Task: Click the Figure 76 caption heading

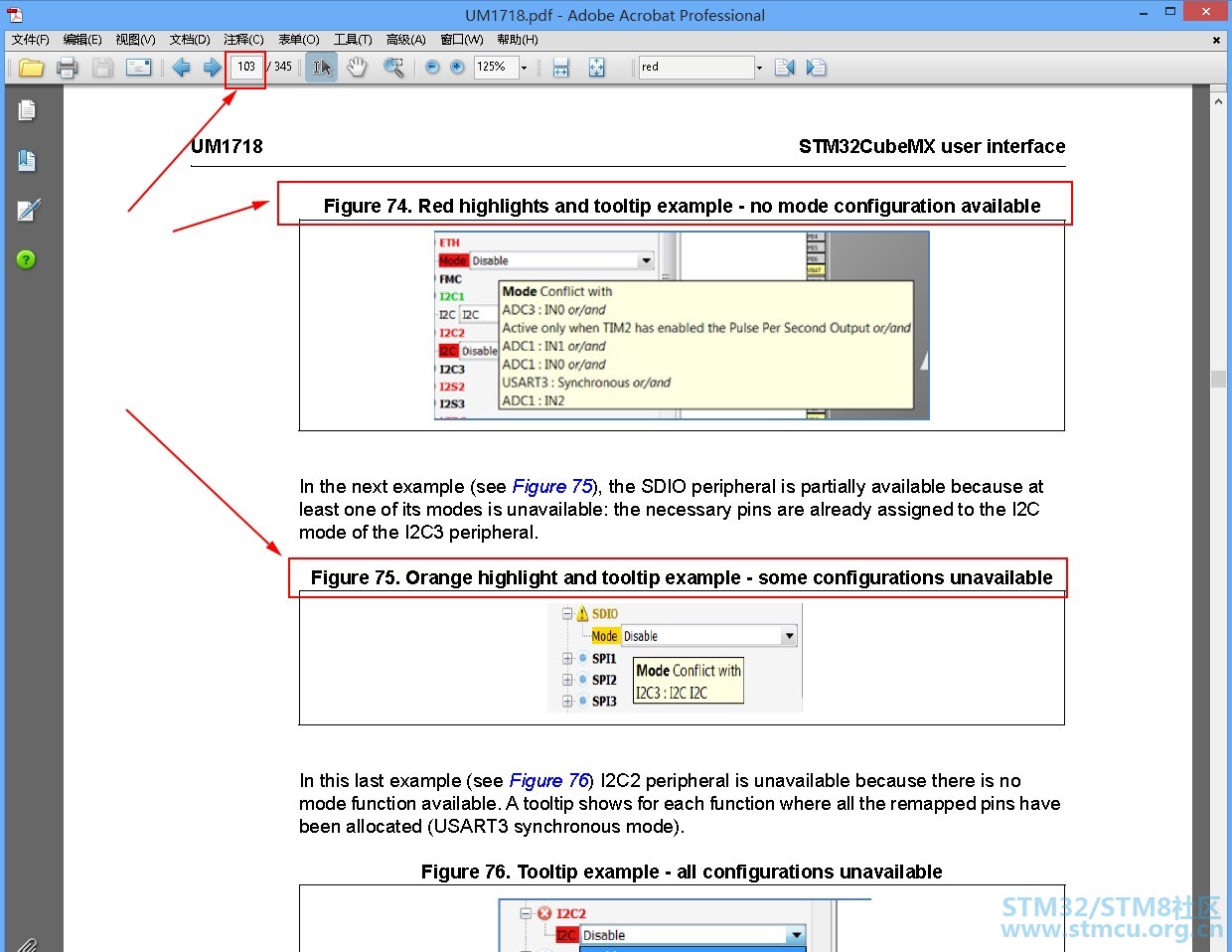Action: pyautogui.click(x=682, y=872)
